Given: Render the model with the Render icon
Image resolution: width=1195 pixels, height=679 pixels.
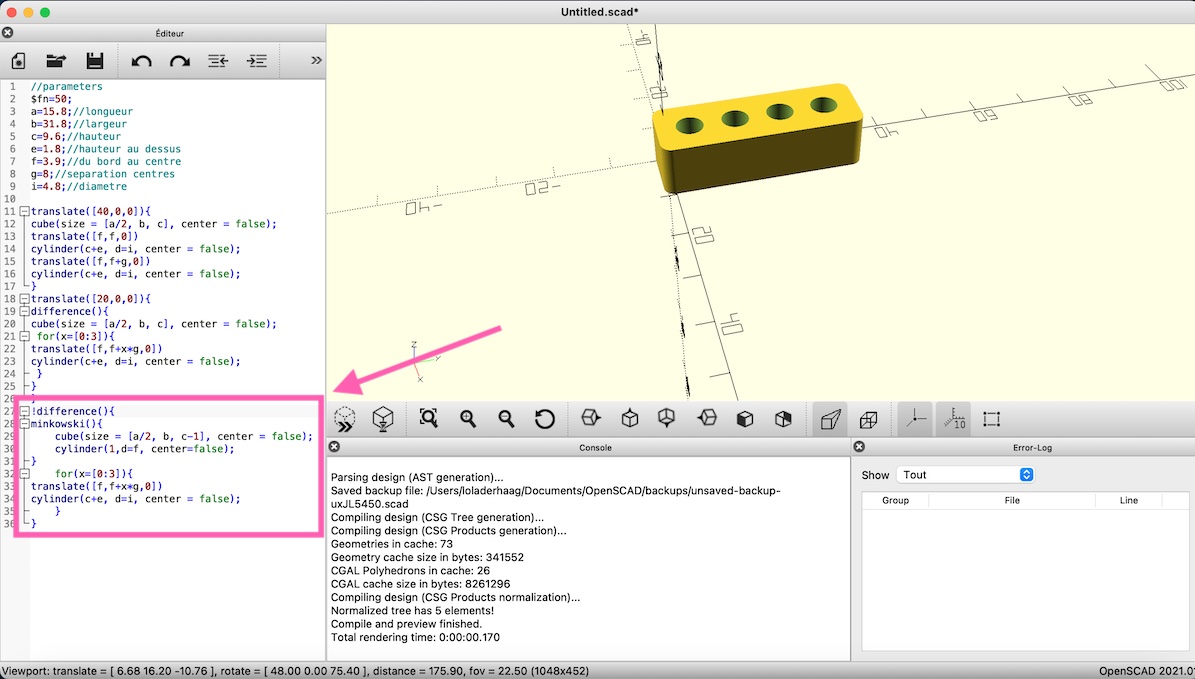Looking at the screenshot, I should (x=383, y=419).
